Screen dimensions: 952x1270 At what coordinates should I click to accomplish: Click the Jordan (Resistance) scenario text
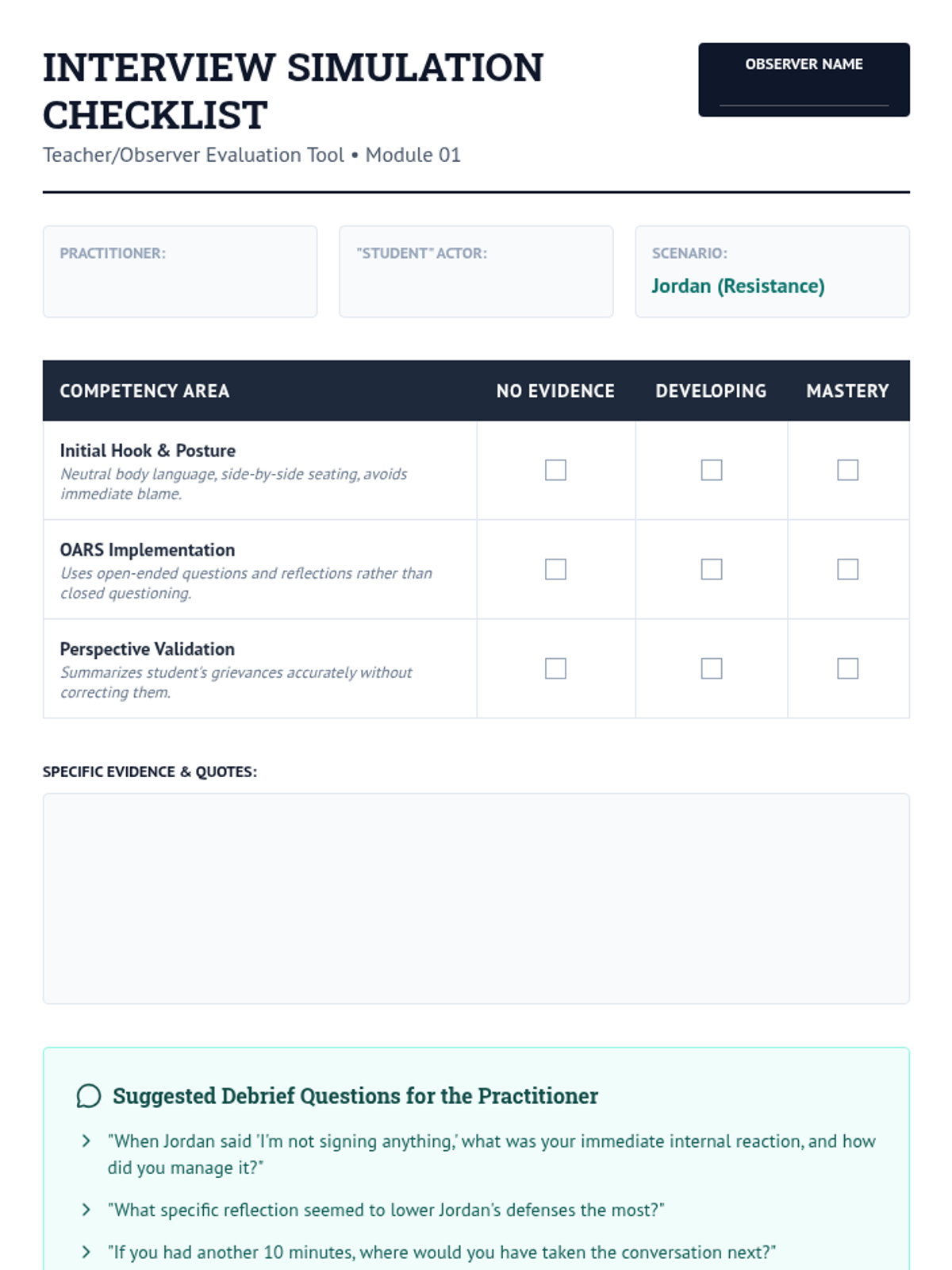tap(738, 286)
